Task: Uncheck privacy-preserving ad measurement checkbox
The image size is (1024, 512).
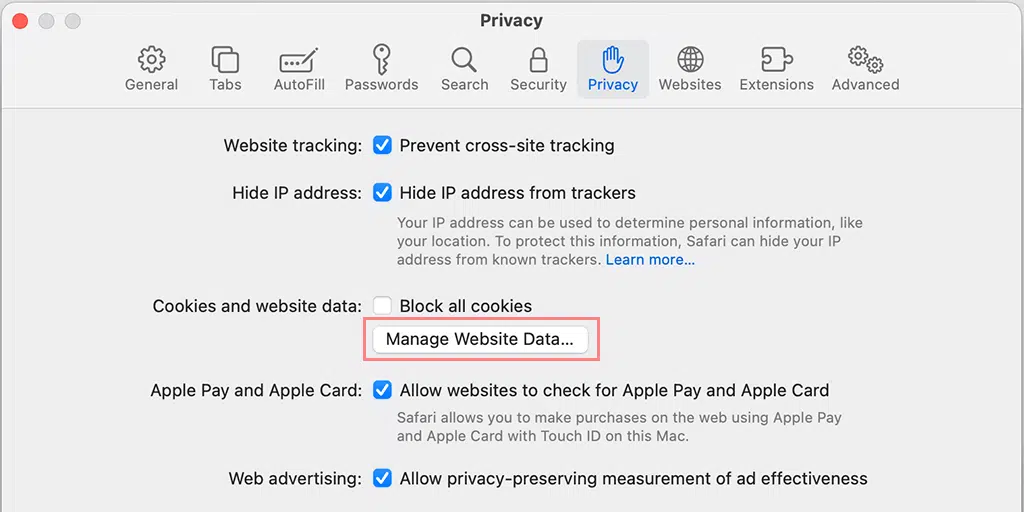Action: [x=382, y=478]
